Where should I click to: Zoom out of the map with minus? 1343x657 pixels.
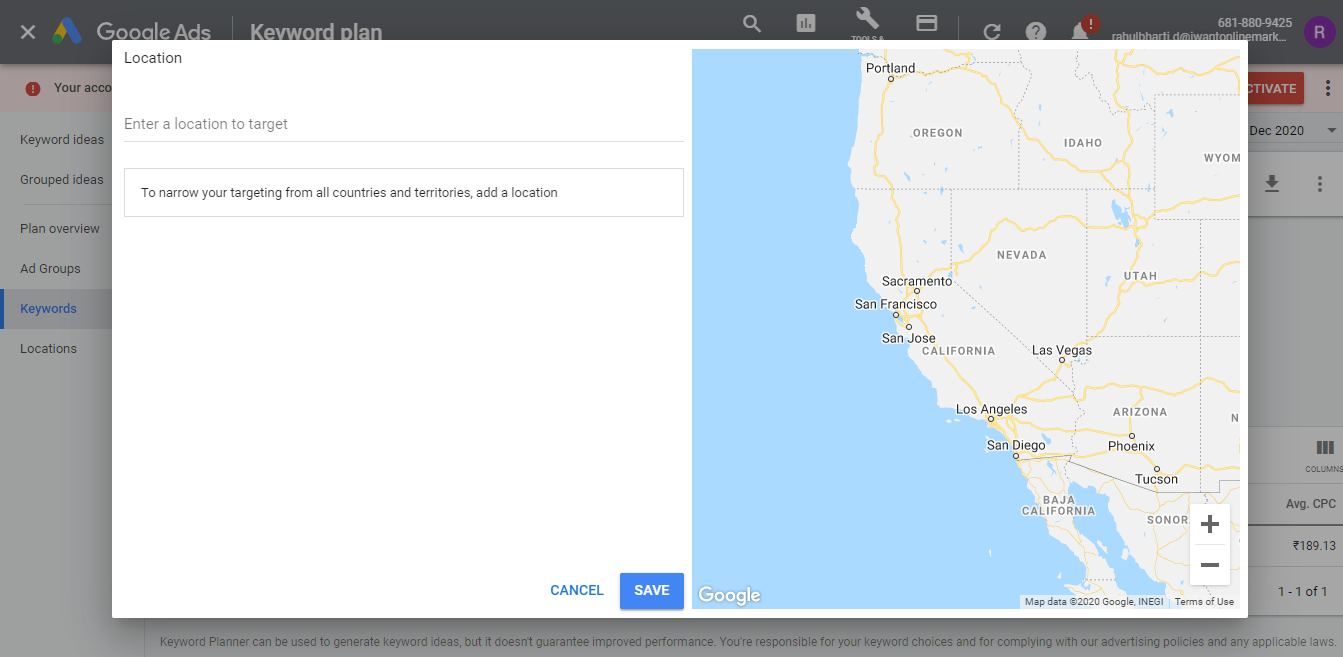point(1210,565)
